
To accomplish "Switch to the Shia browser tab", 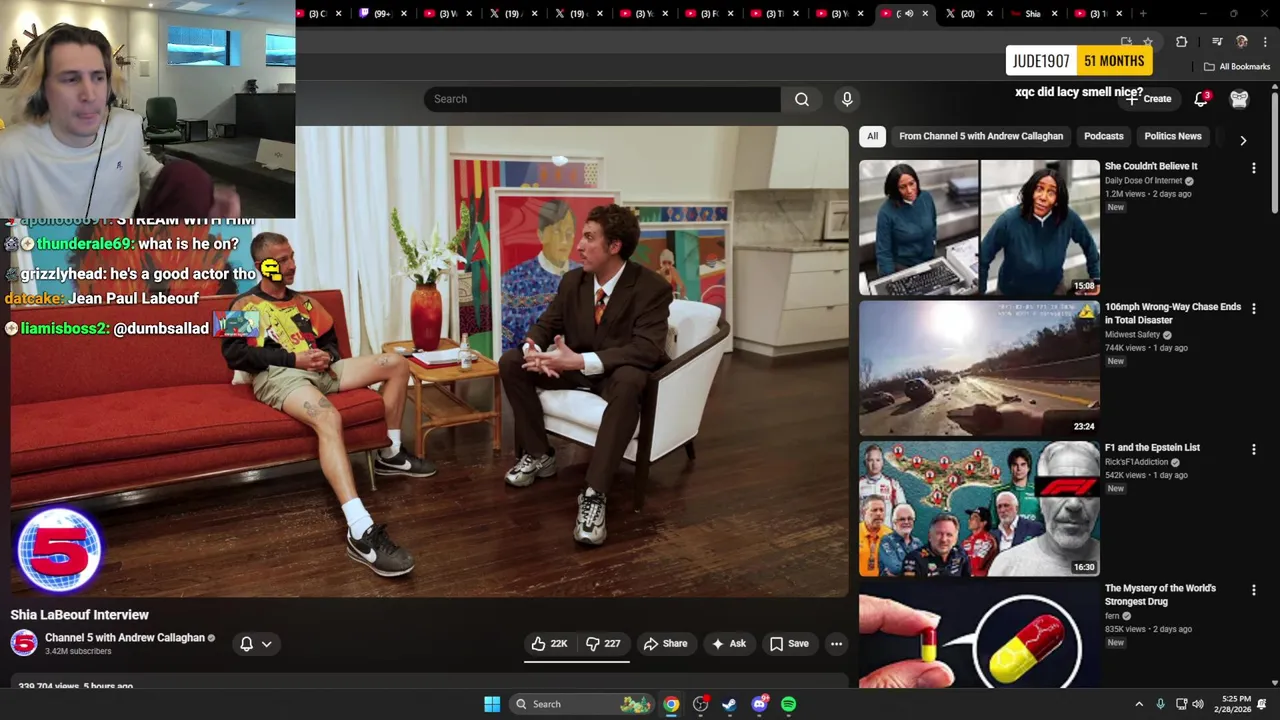I will [x=1033, y=14].
